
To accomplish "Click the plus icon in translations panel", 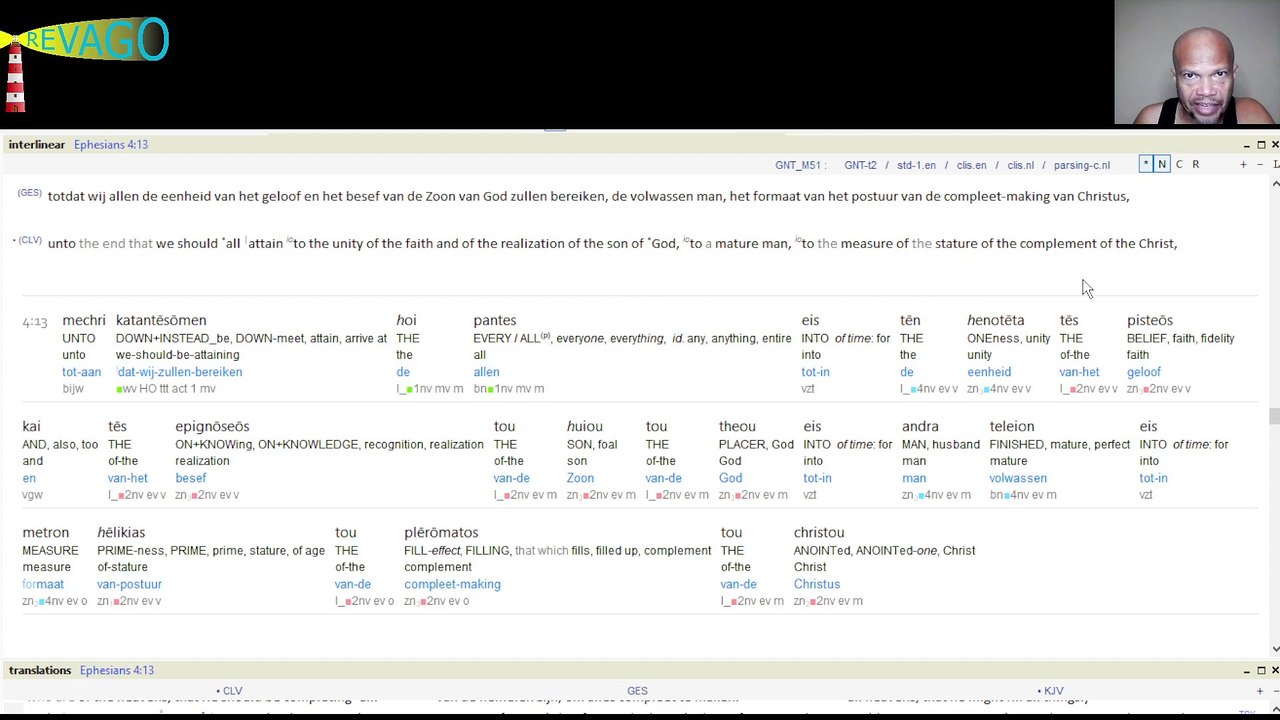I will click(1259, 691).
